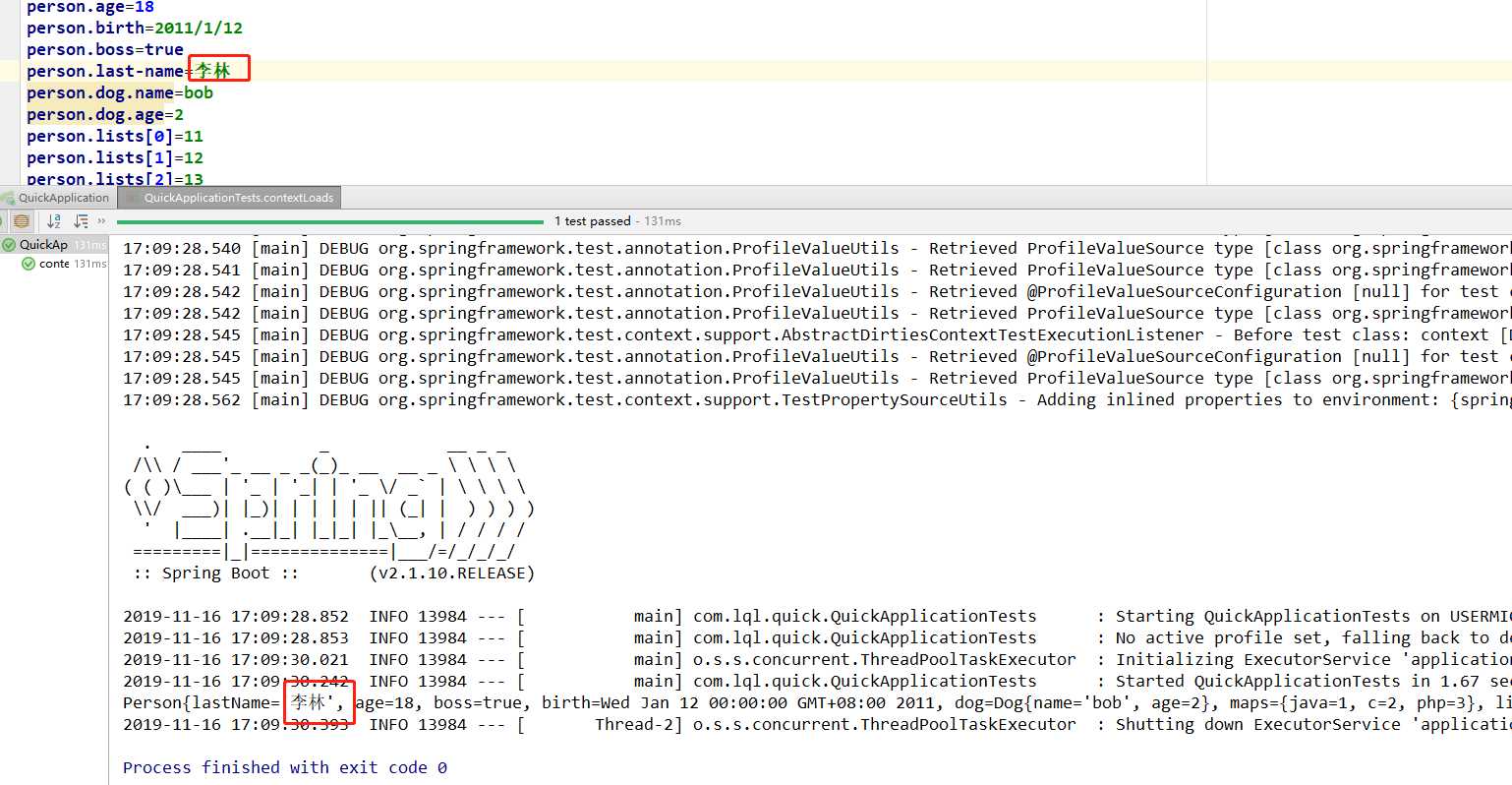
Task: Click the person.dog.name=bob line
Action: (120, 93)
